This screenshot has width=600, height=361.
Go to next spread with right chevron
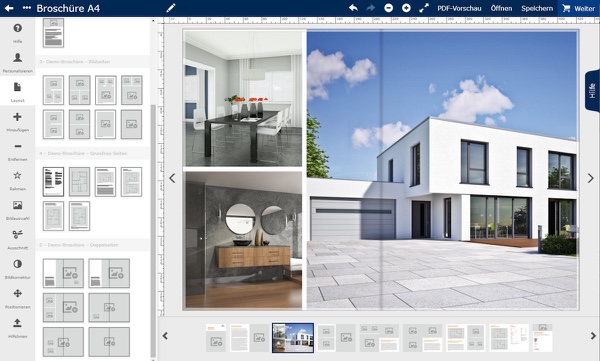[590, 178]
